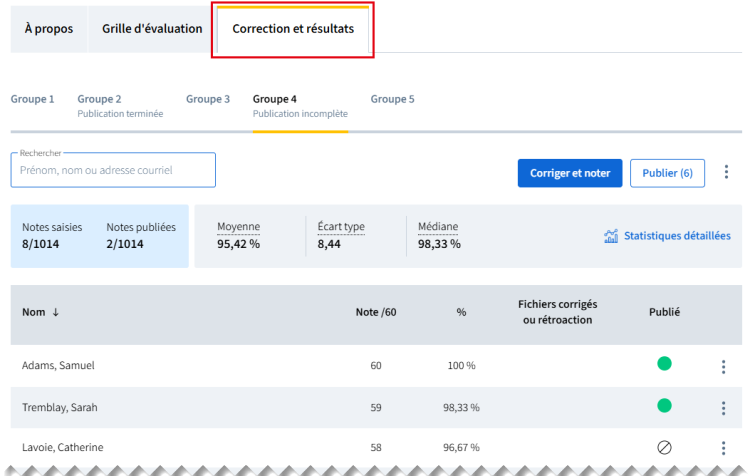750x476 pixels.
Task: Switch to the Groupe 5 tab
Action: click(x=392, y=100)
